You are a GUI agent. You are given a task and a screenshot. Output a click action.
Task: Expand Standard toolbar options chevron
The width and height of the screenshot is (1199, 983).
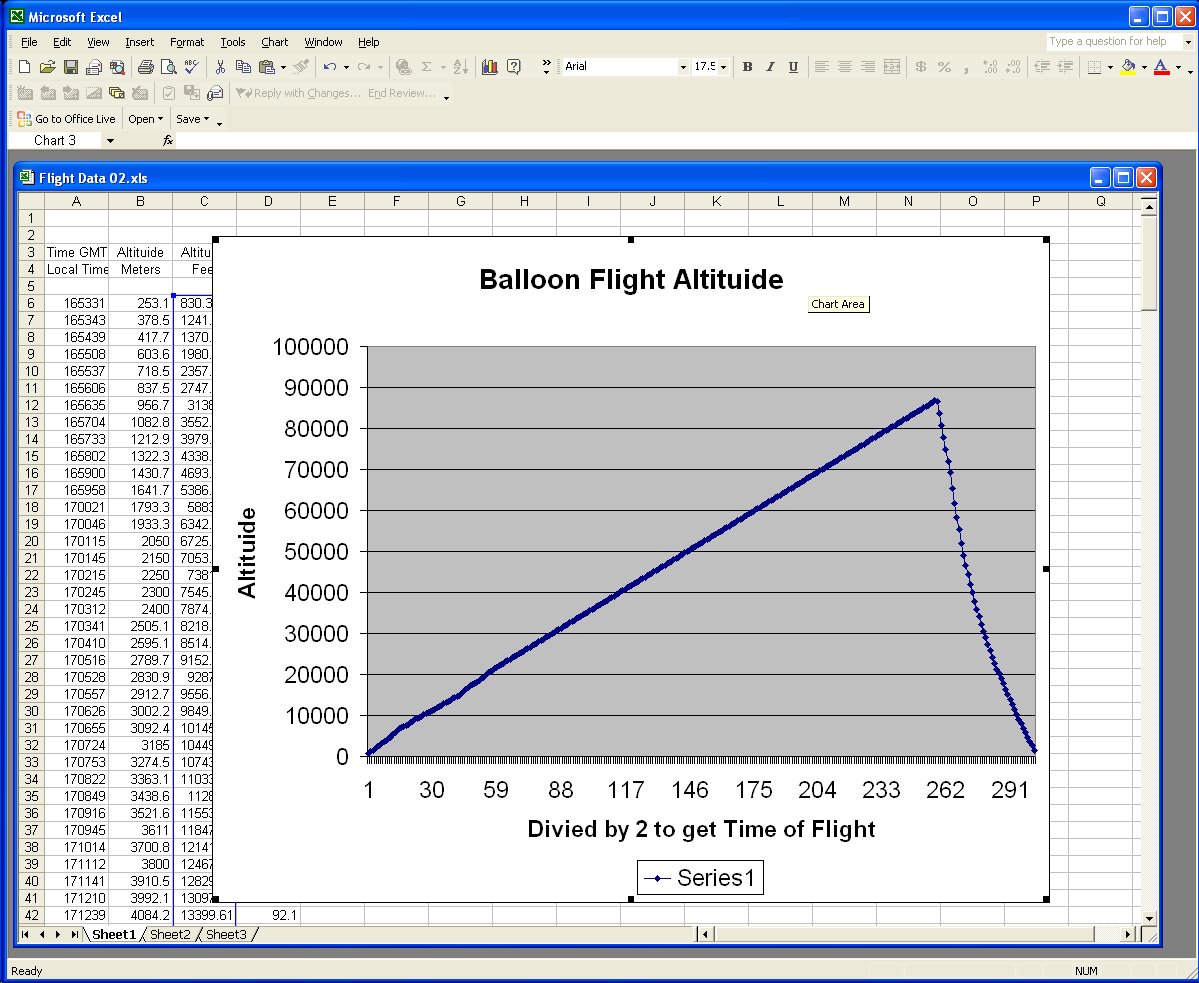click(546, 67)
